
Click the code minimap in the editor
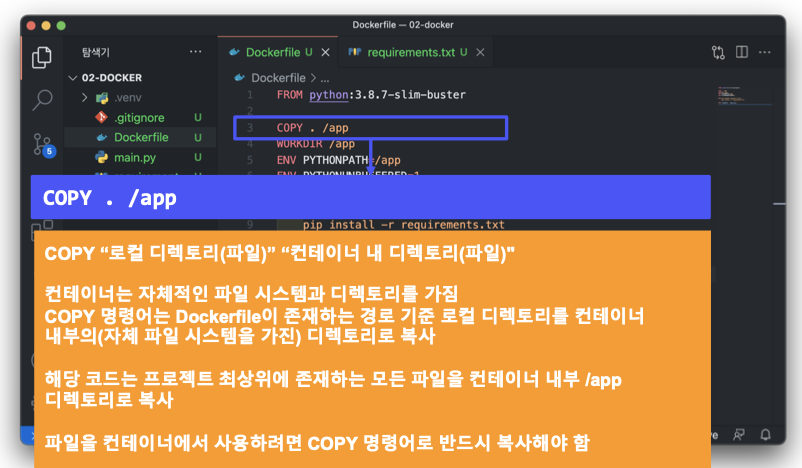coord(744,96)
